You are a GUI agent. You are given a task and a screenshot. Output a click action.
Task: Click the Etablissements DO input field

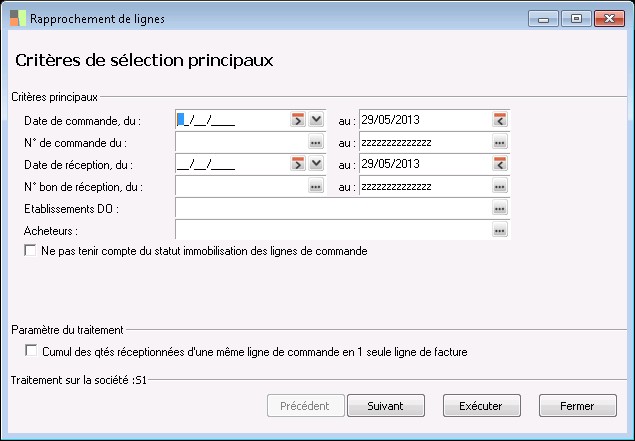(332, 208)
